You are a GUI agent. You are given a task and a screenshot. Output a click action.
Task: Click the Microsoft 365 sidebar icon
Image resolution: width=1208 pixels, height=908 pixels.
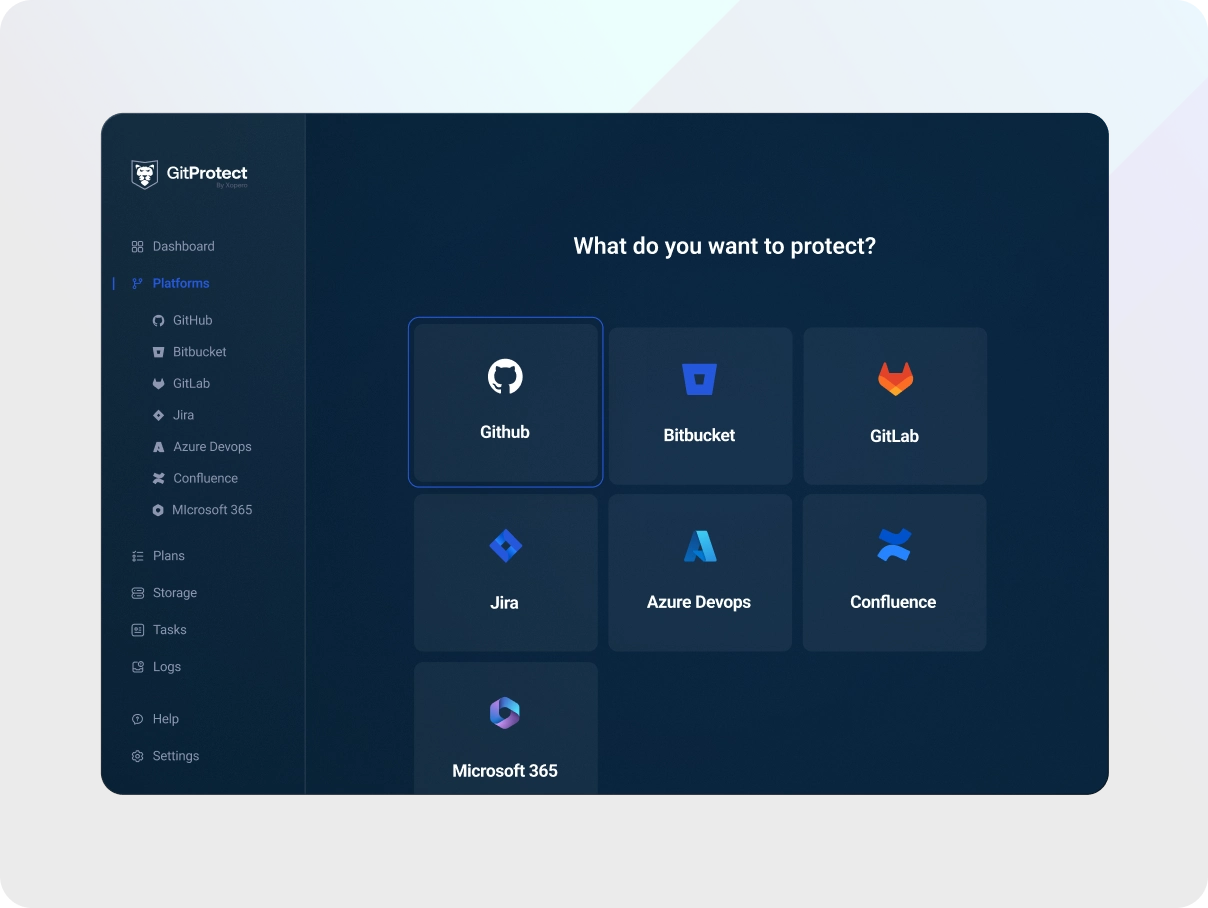click(158, 510)
